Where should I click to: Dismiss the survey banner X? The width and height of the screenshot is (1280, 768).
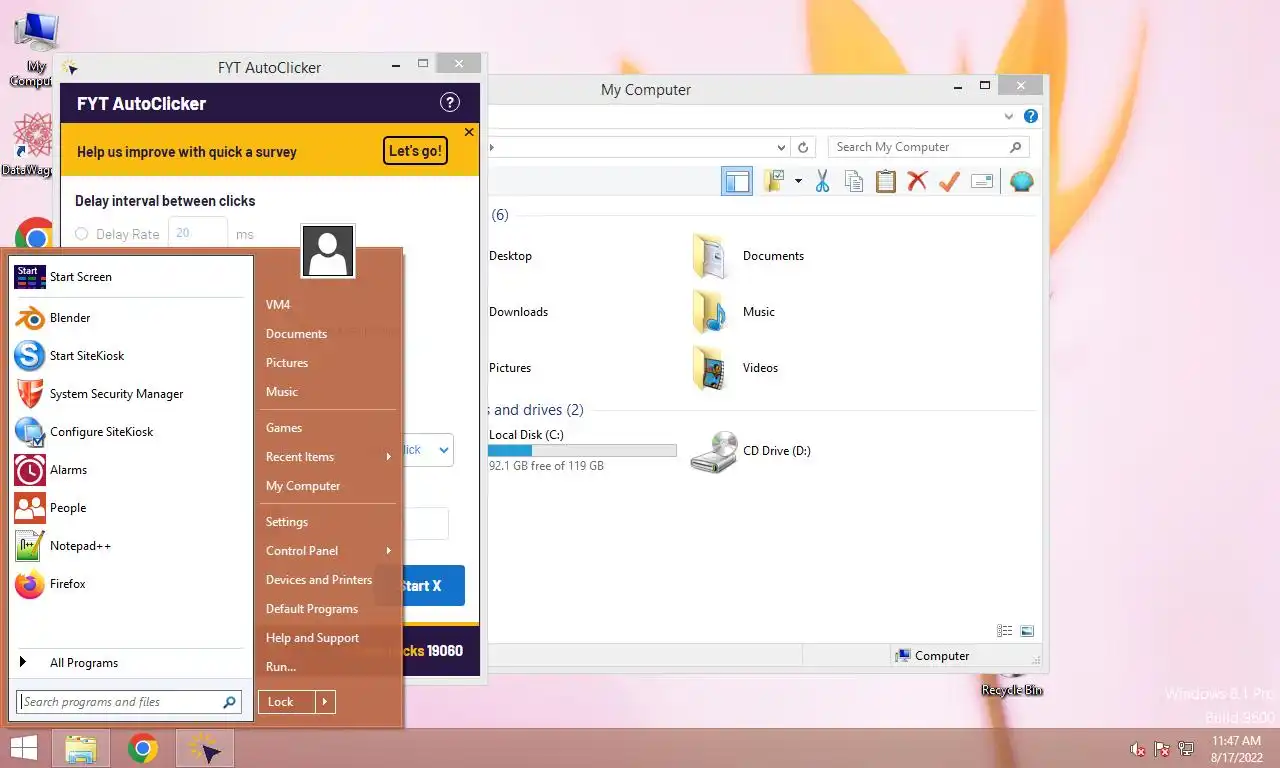click(469, 132)
